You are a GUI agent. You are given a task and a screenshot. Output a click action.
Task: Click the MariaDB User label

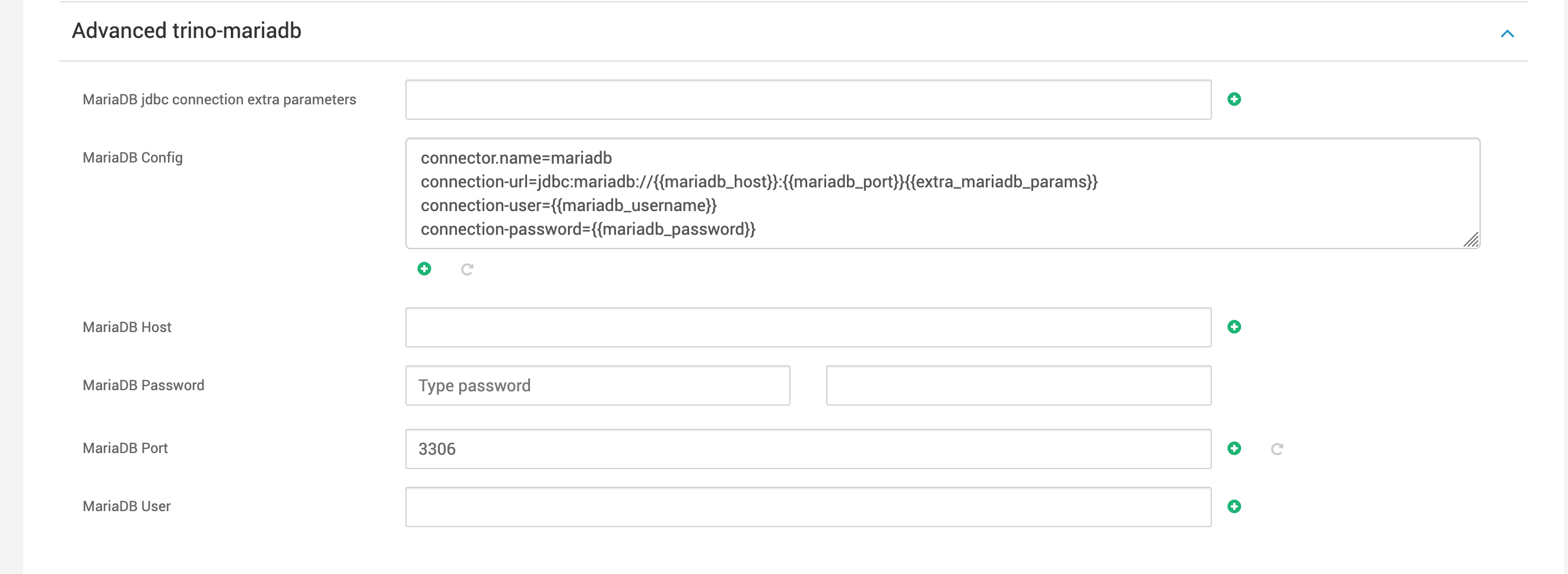(x=126, y=506)
